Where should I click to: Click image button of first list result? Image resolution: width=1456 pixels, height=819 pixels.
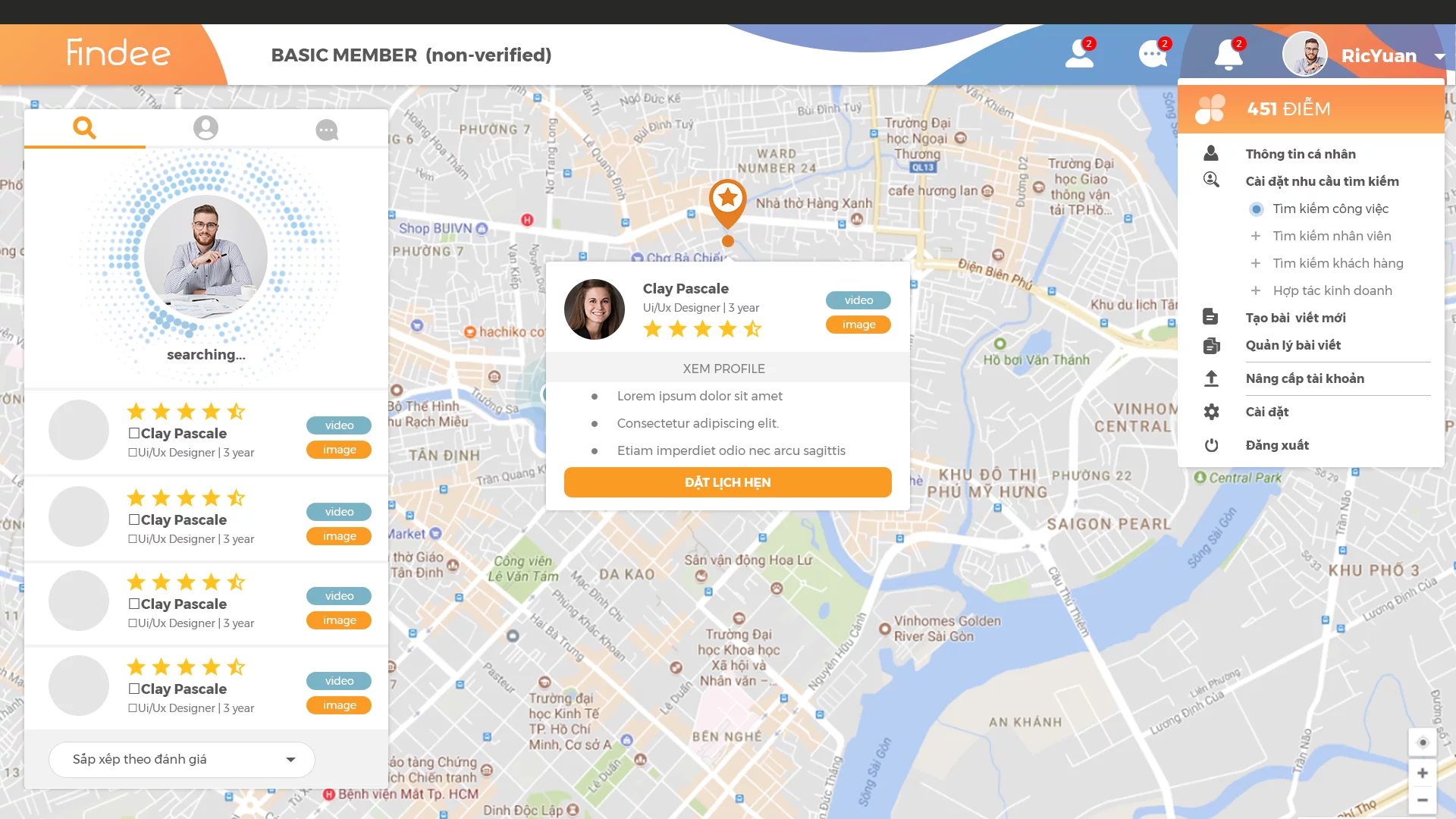pyautogui.click(x=339, y=450)
